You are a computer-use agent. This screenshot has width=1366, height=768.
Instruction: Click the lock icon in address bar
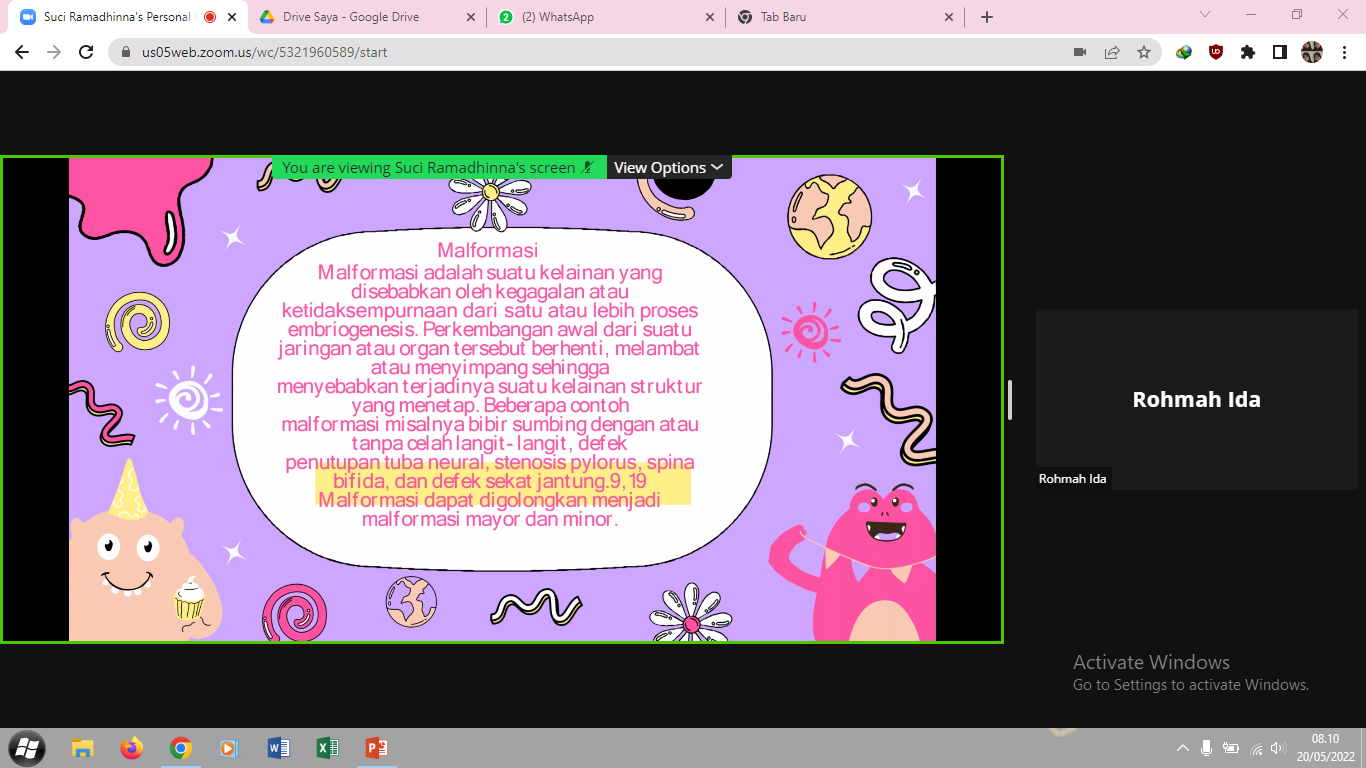tap(126, 52)
